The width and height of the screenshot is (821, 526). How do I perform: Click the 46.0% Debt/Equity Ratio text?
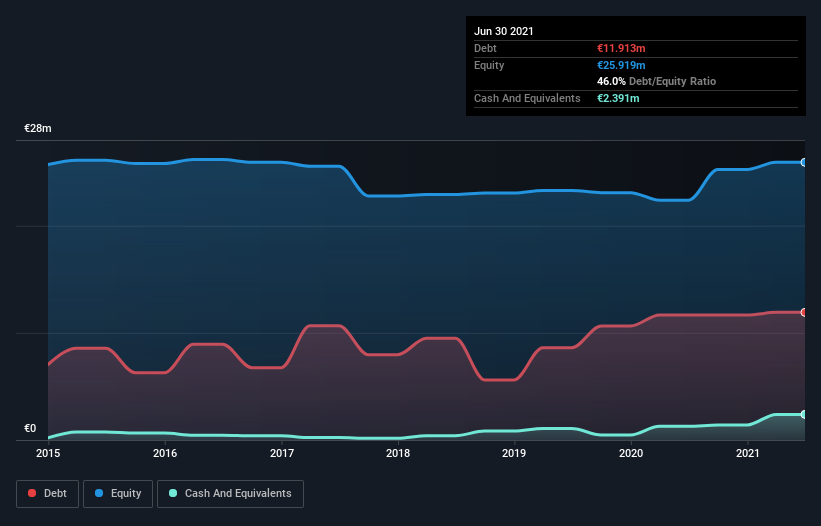coord(657,82)
